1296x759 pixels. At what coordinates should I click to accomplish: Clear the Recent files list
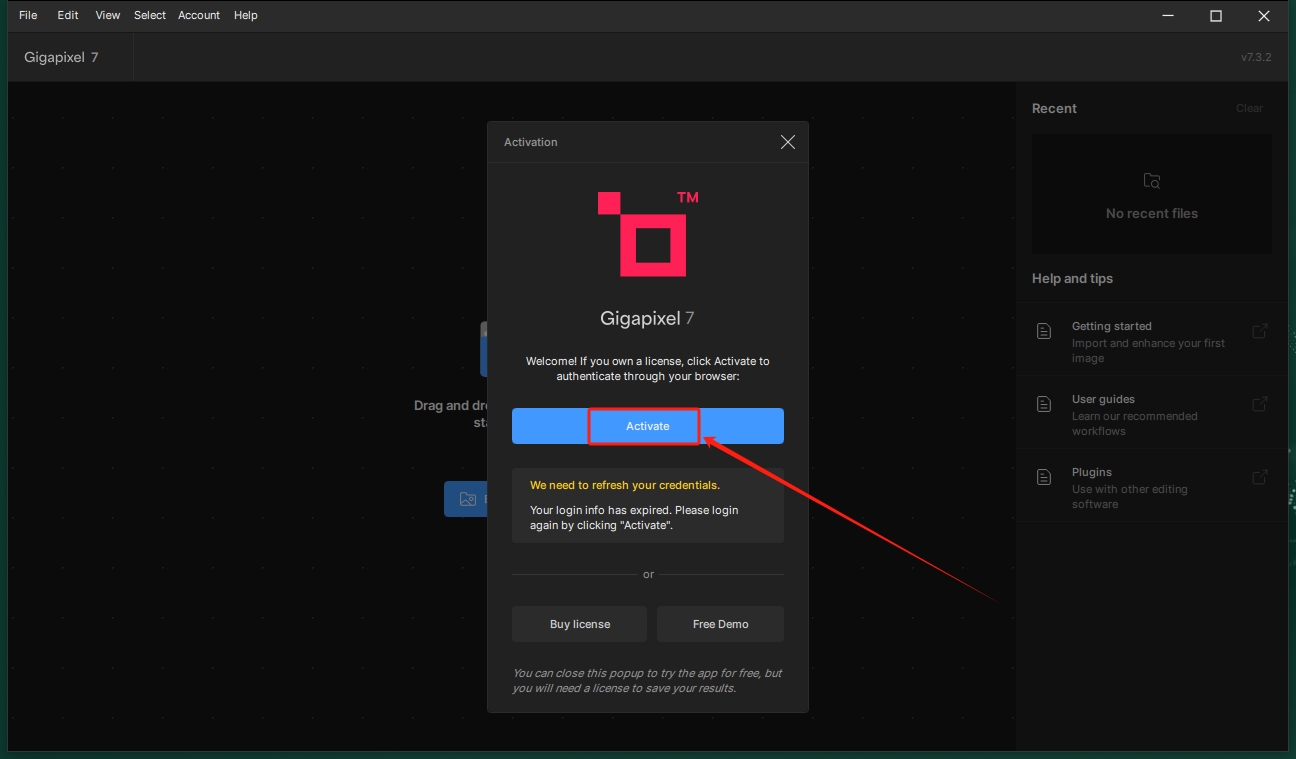1249,108
